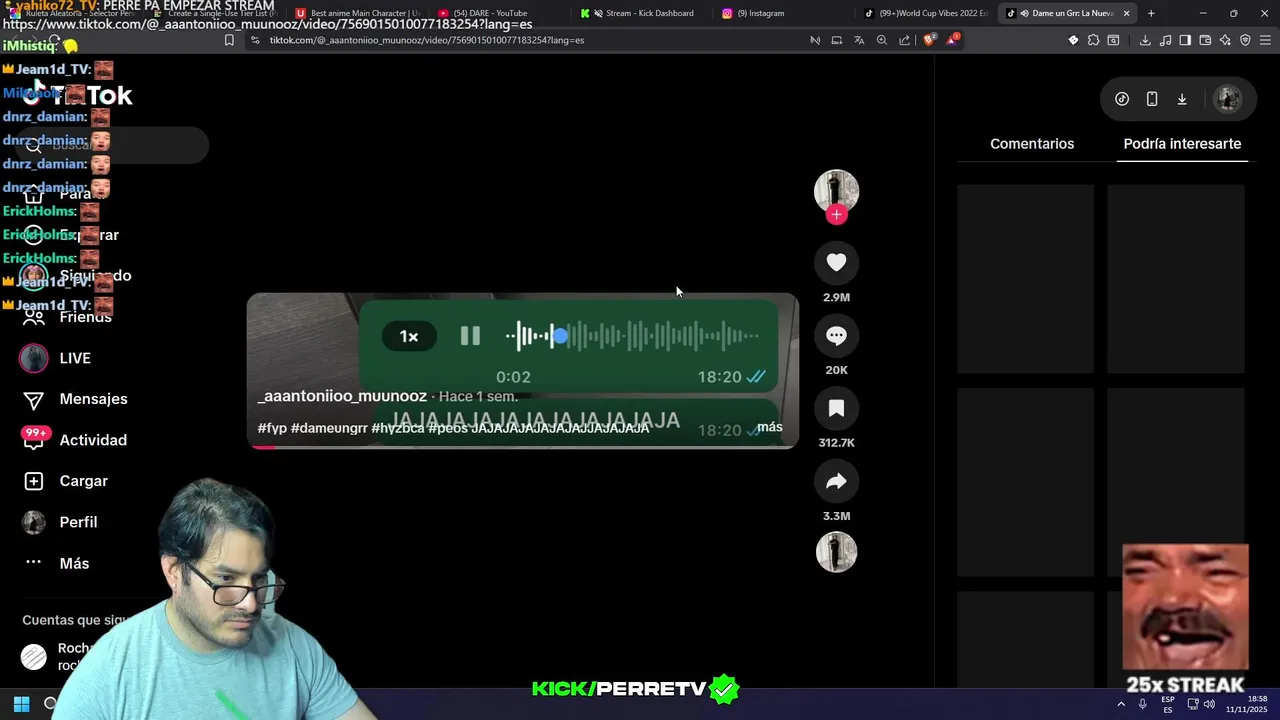Open the #dameungrr hashtag link
Screen dimensions: 1280x720
tap(329, 428)
